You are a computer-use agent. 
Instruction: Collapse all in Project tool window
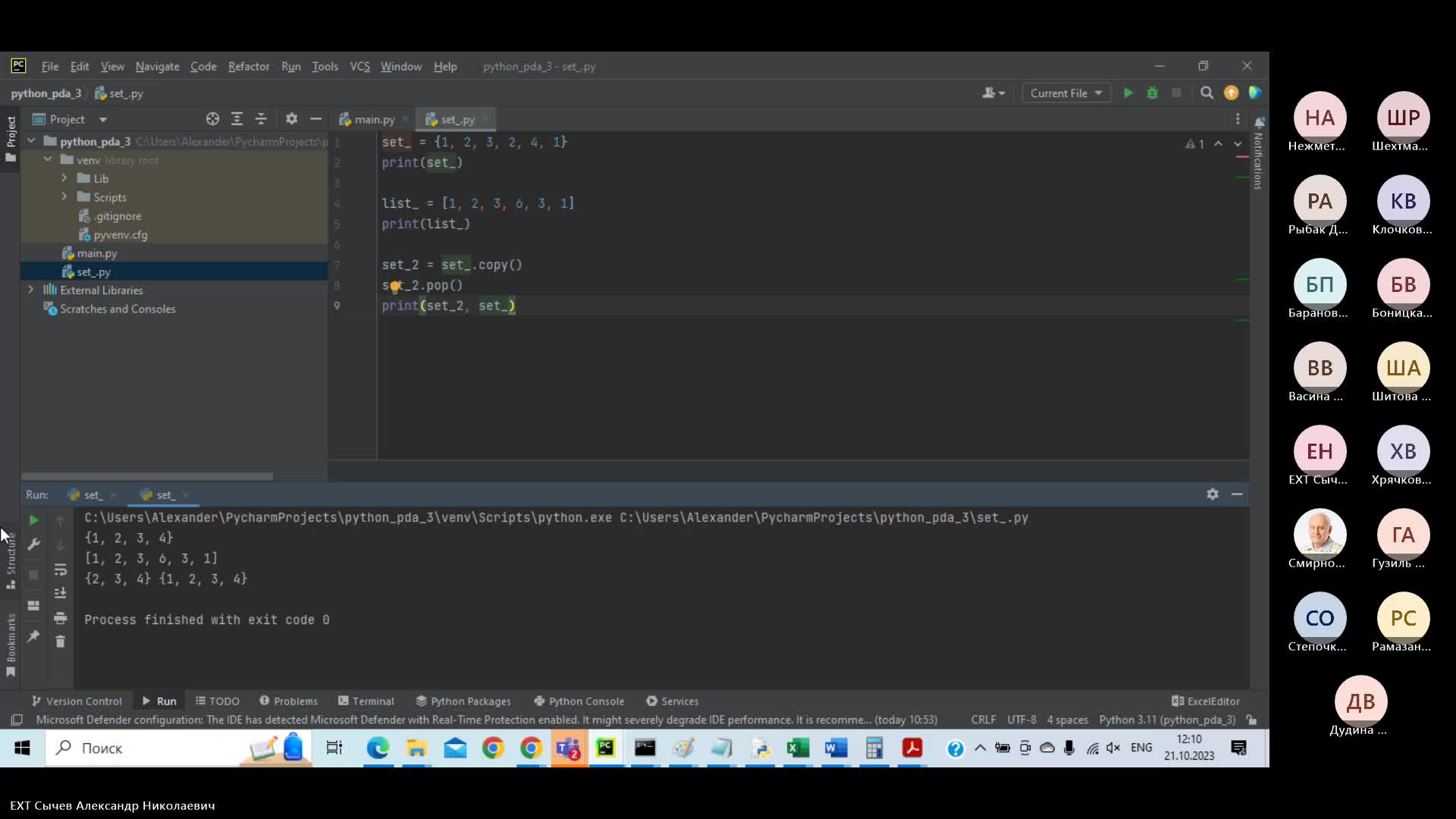point(261,119)
